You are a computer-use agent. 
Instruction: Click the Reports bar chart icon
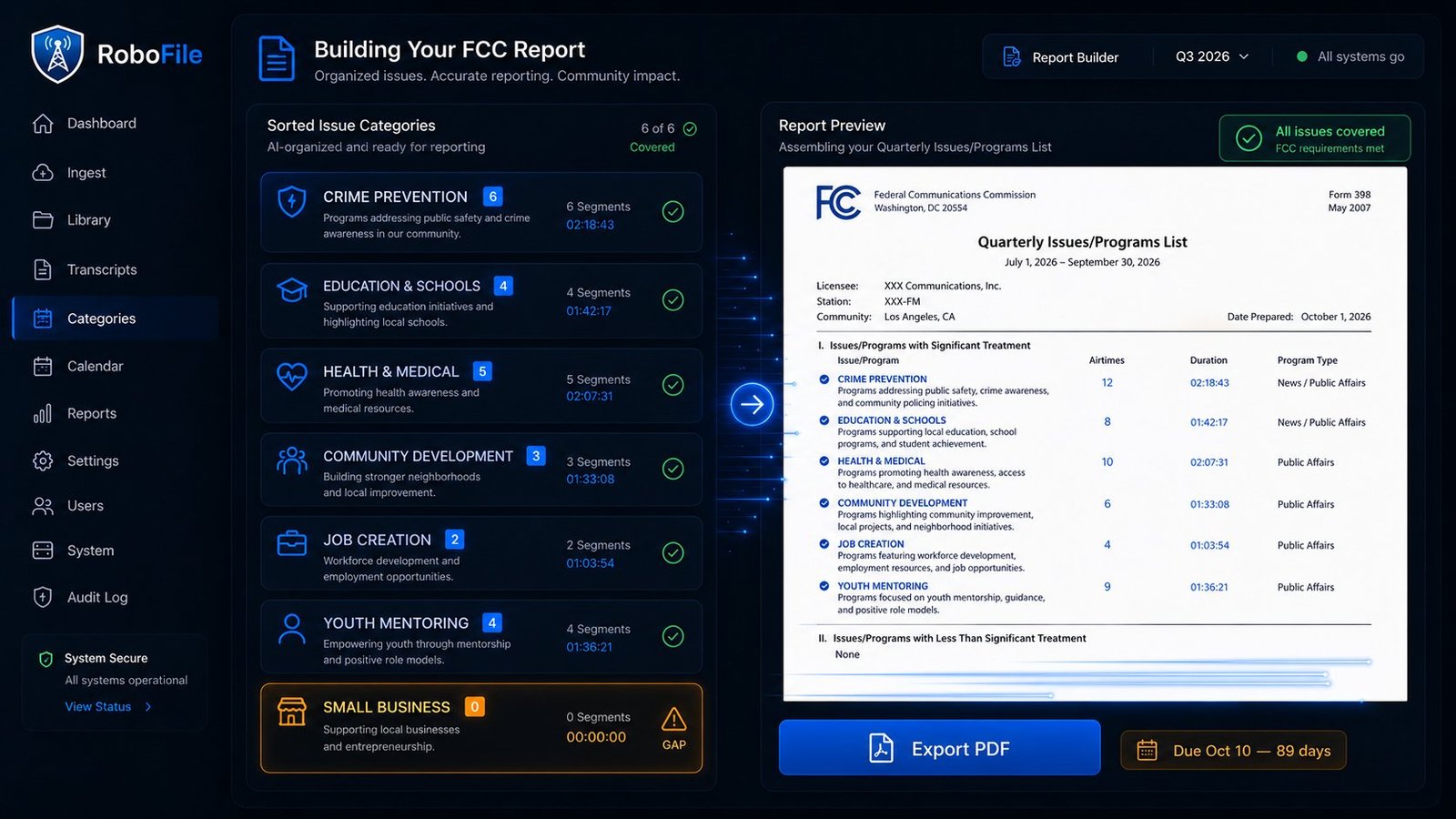[x=43, y=413]
